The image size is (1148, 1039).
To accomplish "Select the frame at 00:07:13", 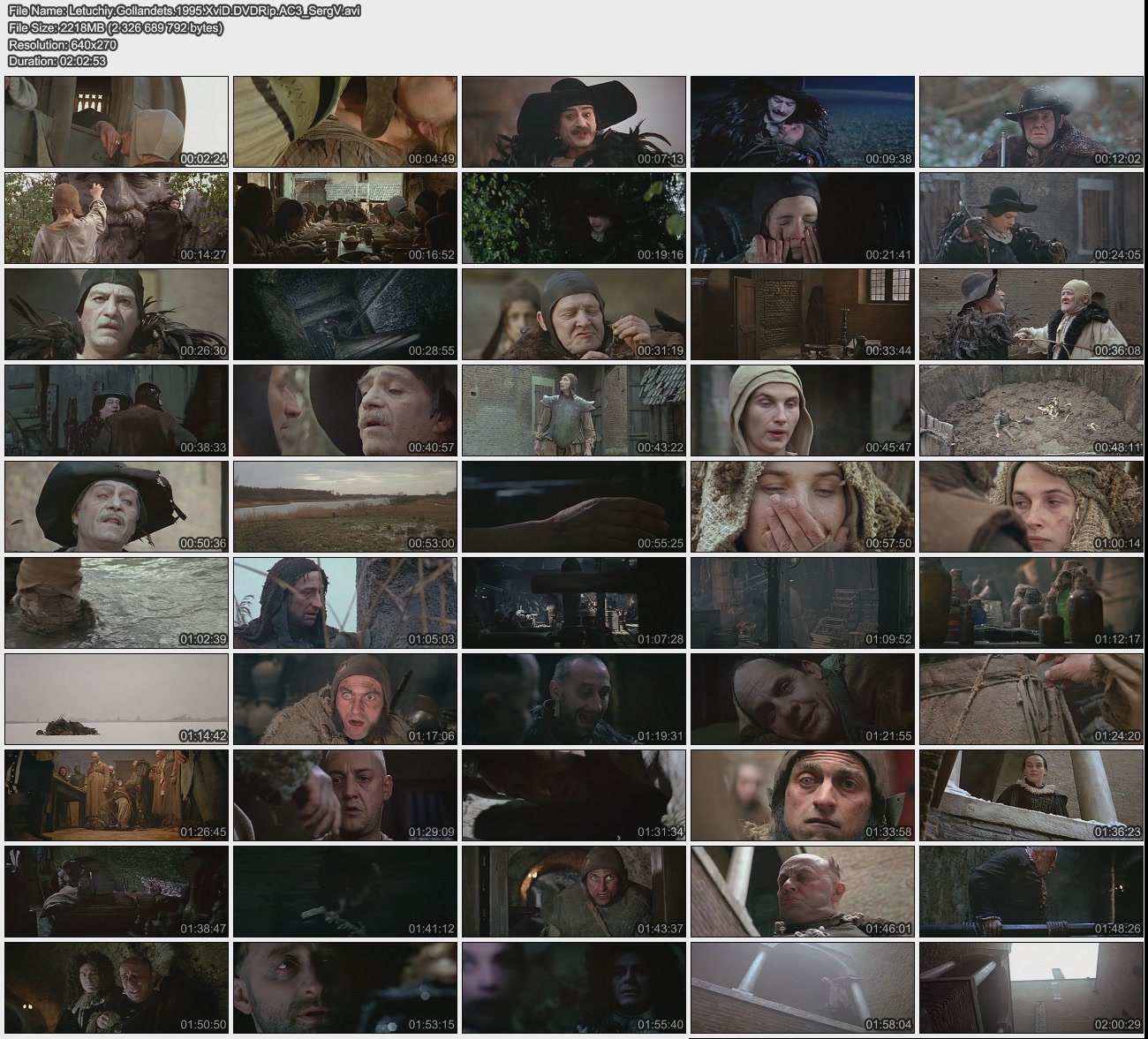I will pyautogui.click(x=573, y=122).
